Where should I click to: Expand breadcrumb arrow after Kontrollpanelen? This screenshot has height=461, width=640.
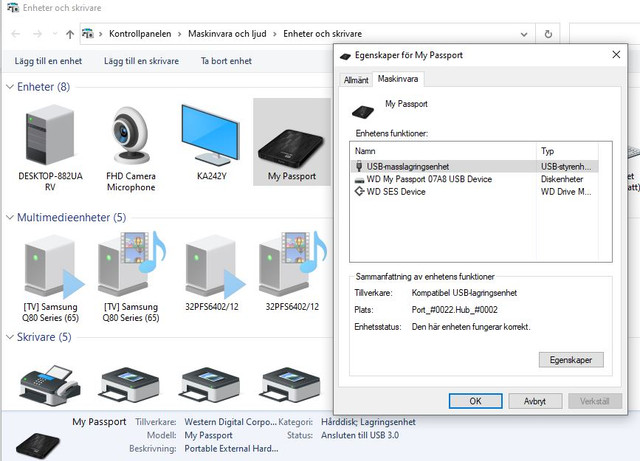click(180, 34)
